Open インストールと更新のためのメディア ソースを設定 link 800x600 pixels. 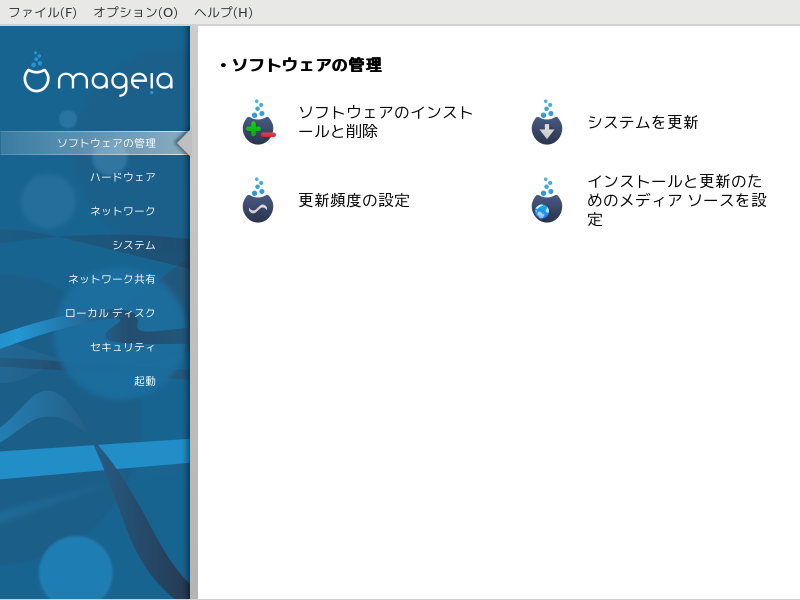click(677, 200)
